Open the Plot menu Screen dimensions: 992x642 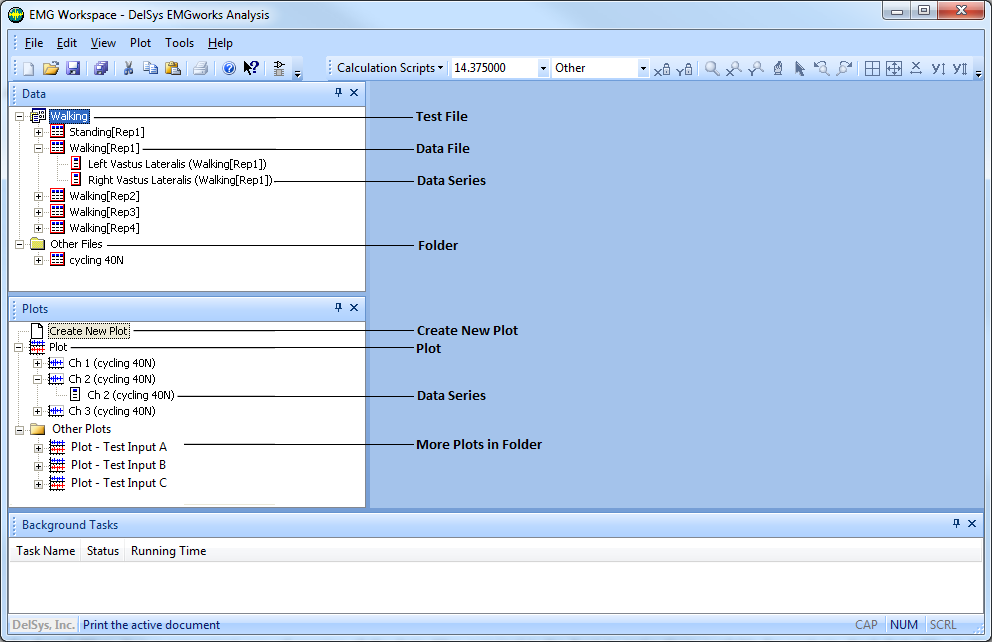pos(140,43)
